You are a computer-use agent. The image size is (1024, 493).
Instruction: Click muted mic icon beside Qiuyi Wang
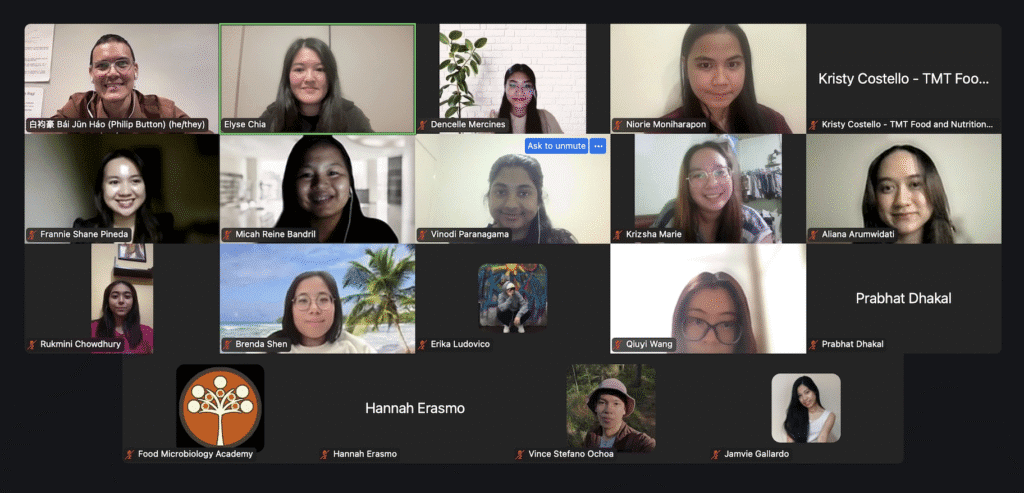(x=618, y=344)
